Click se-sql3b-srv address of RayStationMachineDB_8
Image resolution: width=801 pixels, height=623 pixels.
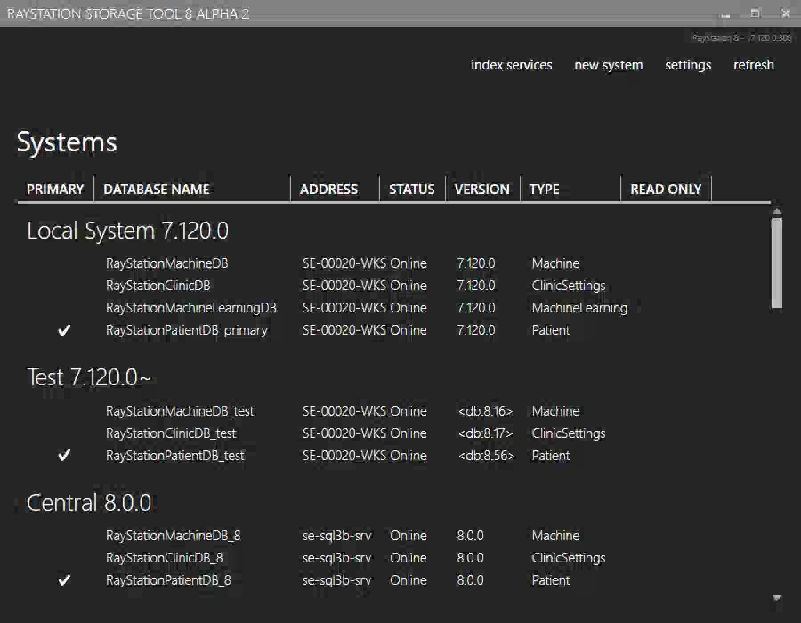[x=337, y=536]
